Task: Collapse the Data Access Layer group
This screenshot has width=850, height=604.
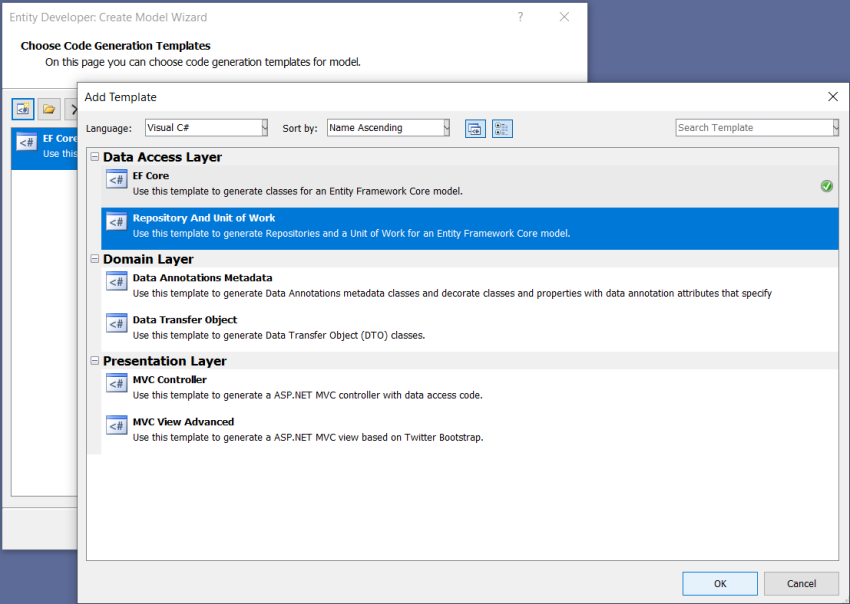Action: click(95, 157)
